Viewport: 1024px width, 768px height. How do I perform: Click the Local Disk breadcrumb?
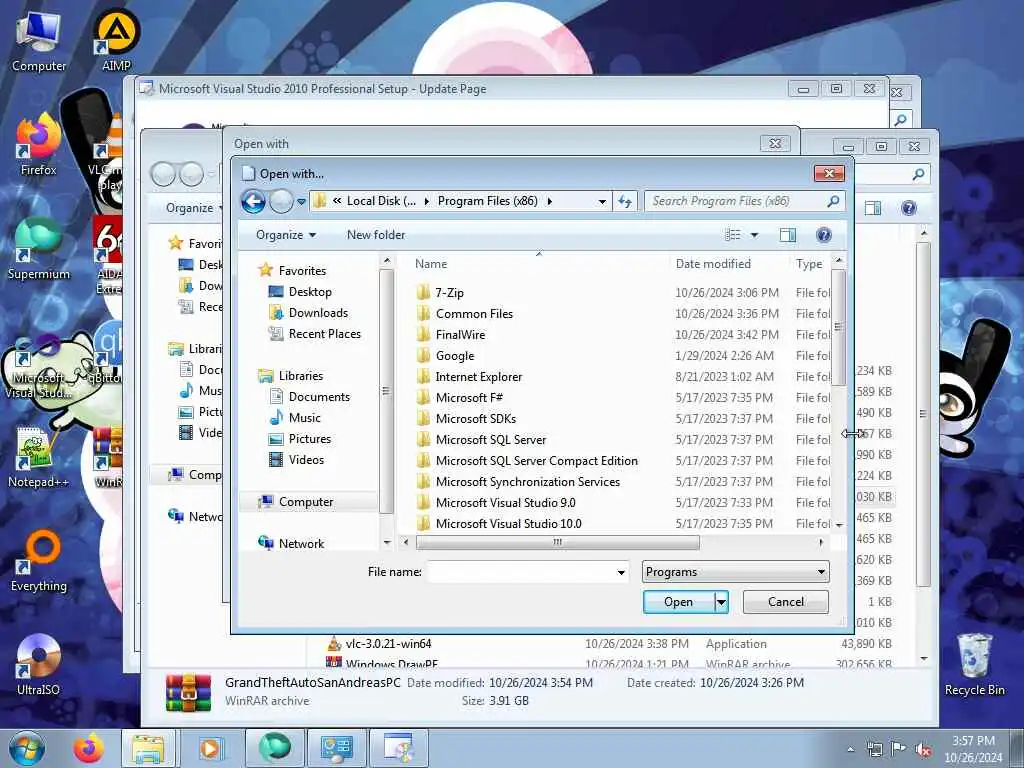point(381,201)
